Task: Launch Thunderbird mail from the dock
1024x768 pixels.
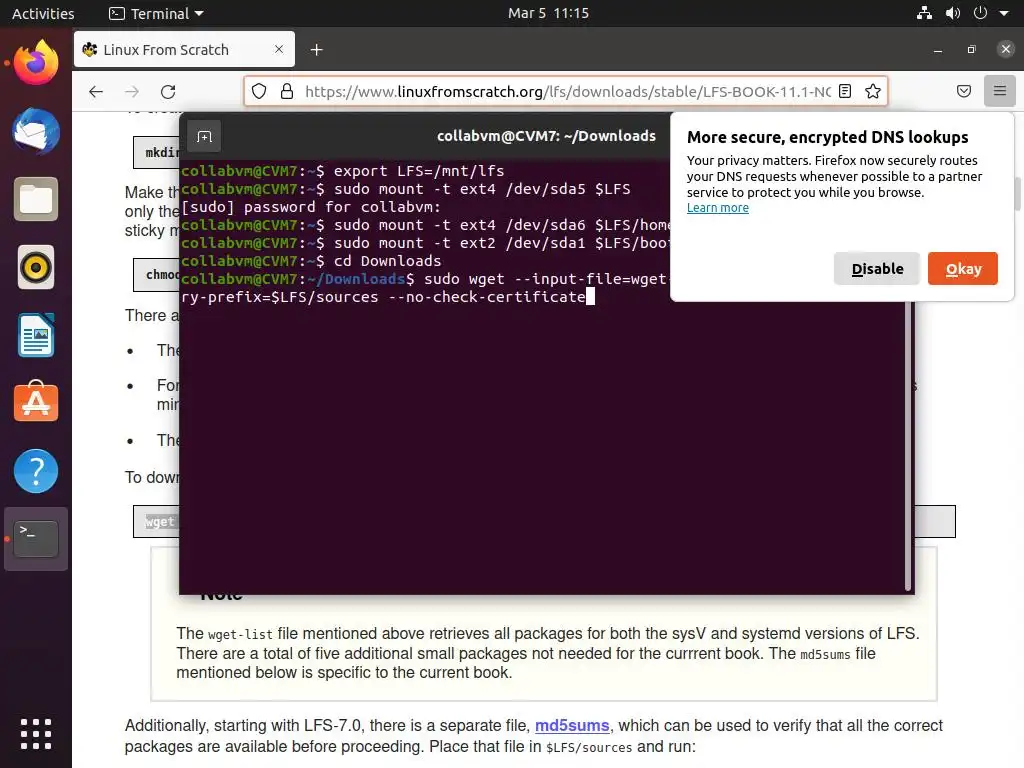Action: click(x=36, y=131)
